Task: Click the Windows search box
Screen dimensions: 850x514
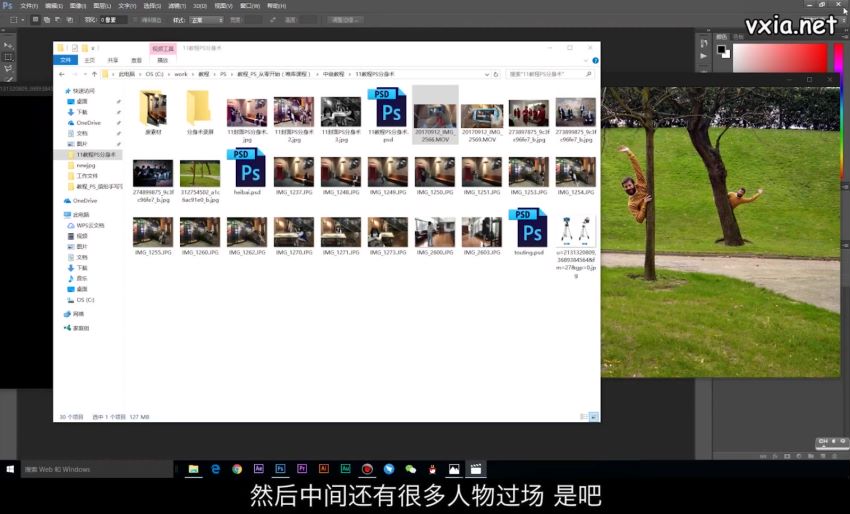Action: 96,469
